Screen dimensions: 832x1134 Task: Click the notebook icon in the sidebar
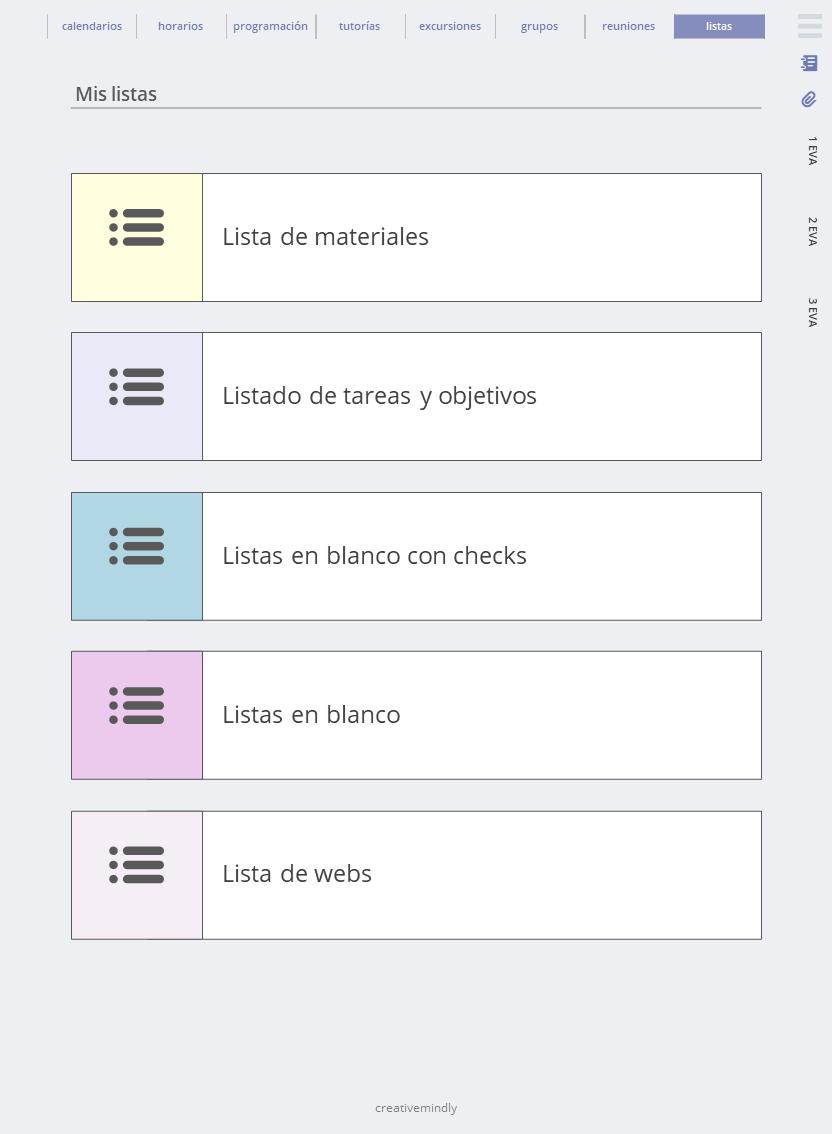809,63
